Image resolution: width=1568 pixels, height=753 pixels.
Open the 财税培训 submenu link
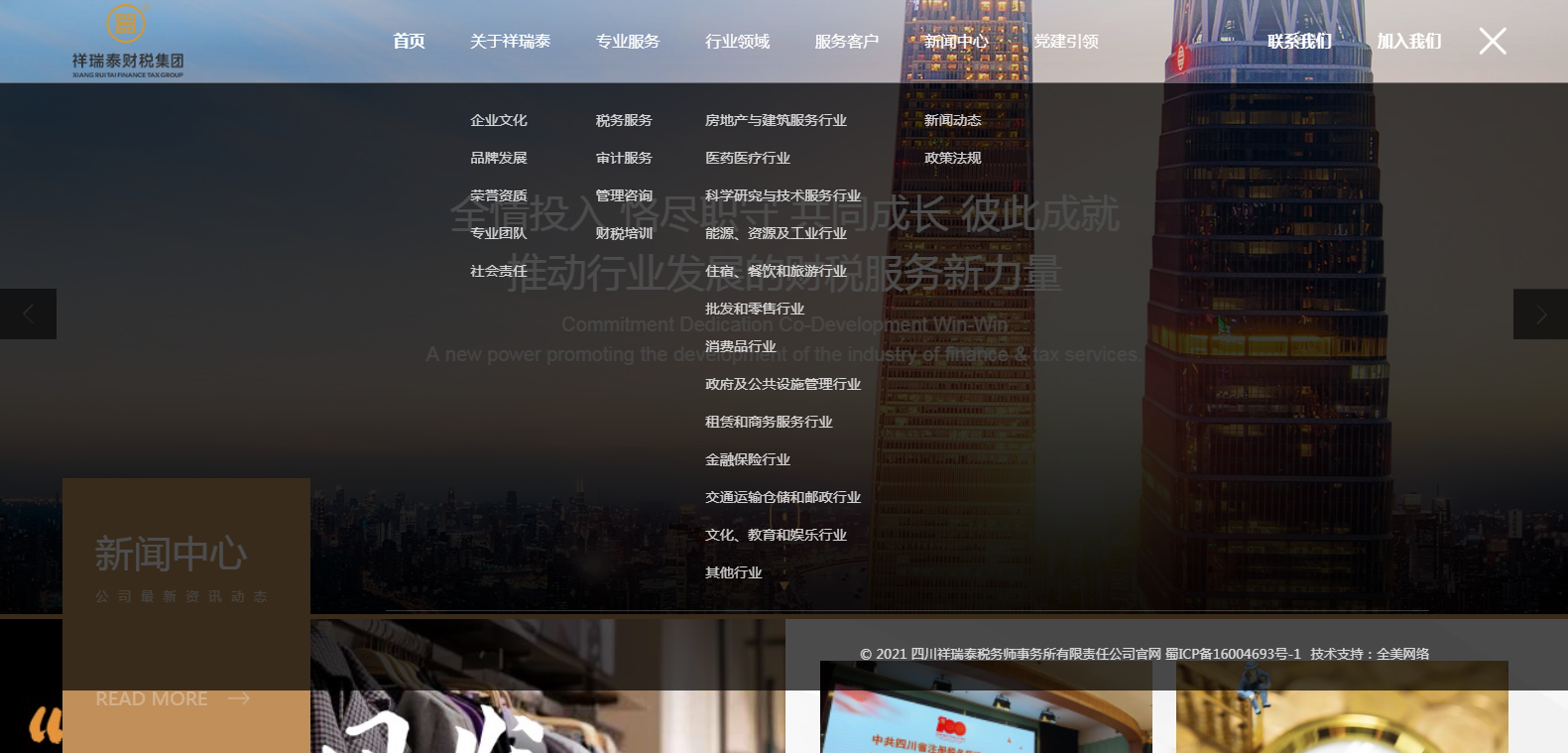pos(624,233)
